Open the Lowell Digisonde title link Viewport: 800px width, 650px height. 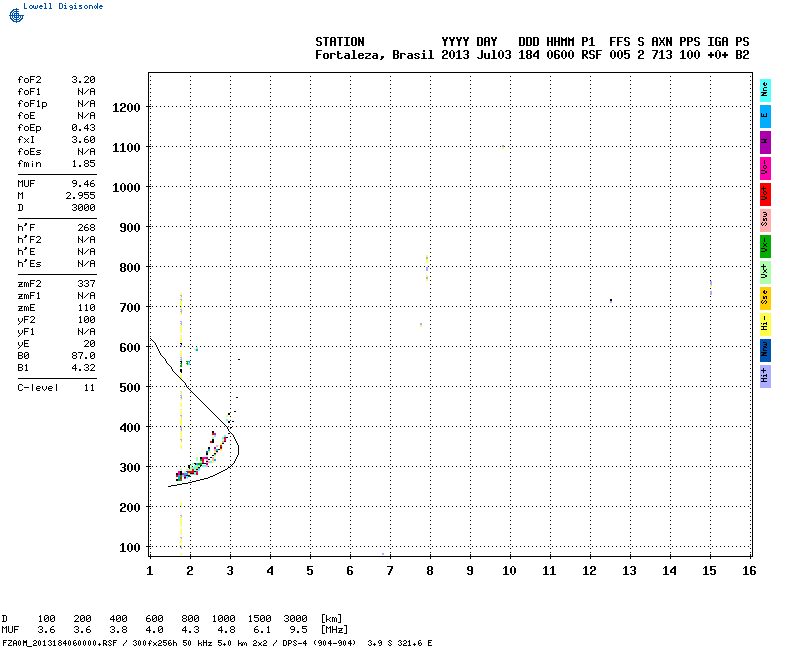point(63,6)
